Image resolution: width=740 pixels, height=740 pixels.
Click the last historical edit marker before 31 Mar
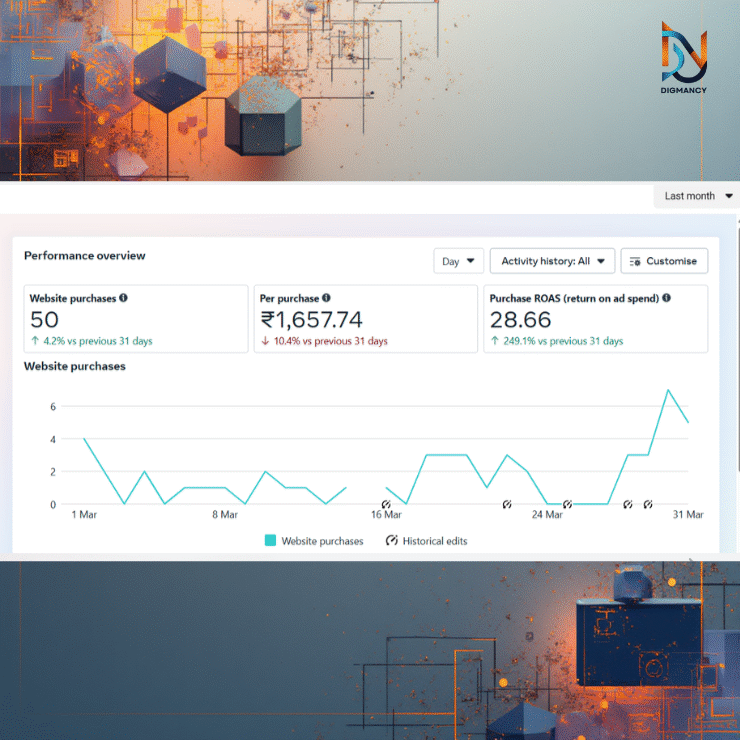648,505
